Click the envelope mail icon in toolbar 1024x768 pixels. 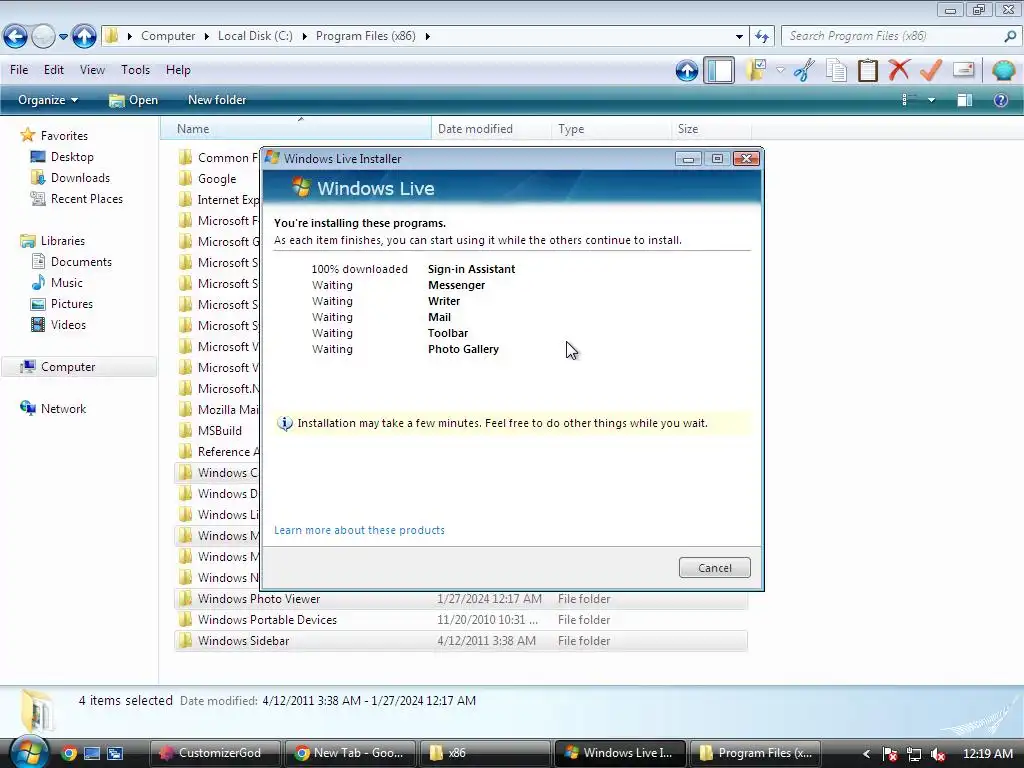coord(964,69)
